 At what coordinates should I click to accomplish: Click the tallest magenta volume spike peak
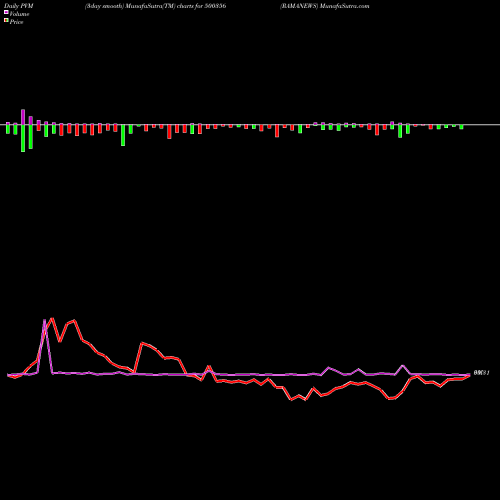44,320
